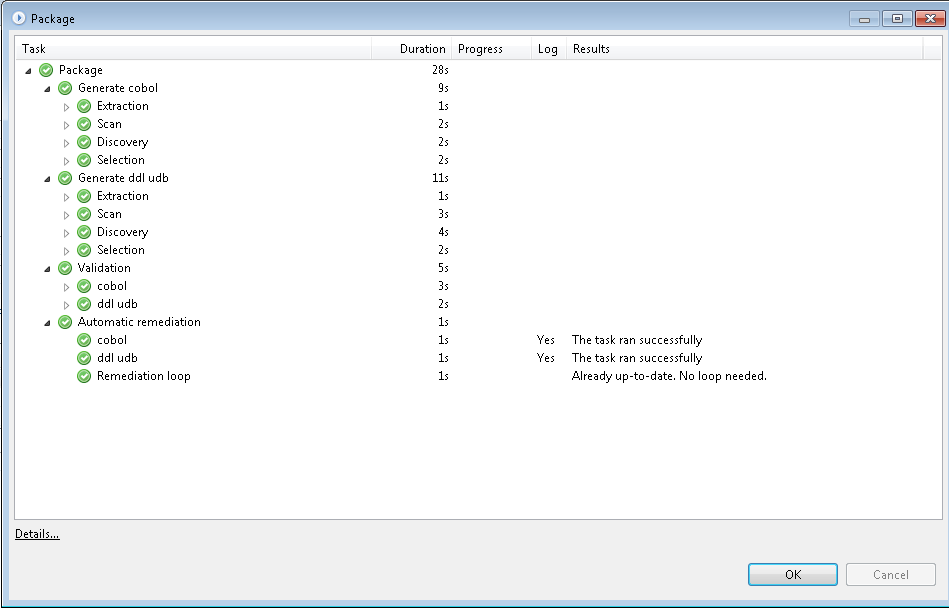Click the green checkmark beside Remediation loop

84,376
